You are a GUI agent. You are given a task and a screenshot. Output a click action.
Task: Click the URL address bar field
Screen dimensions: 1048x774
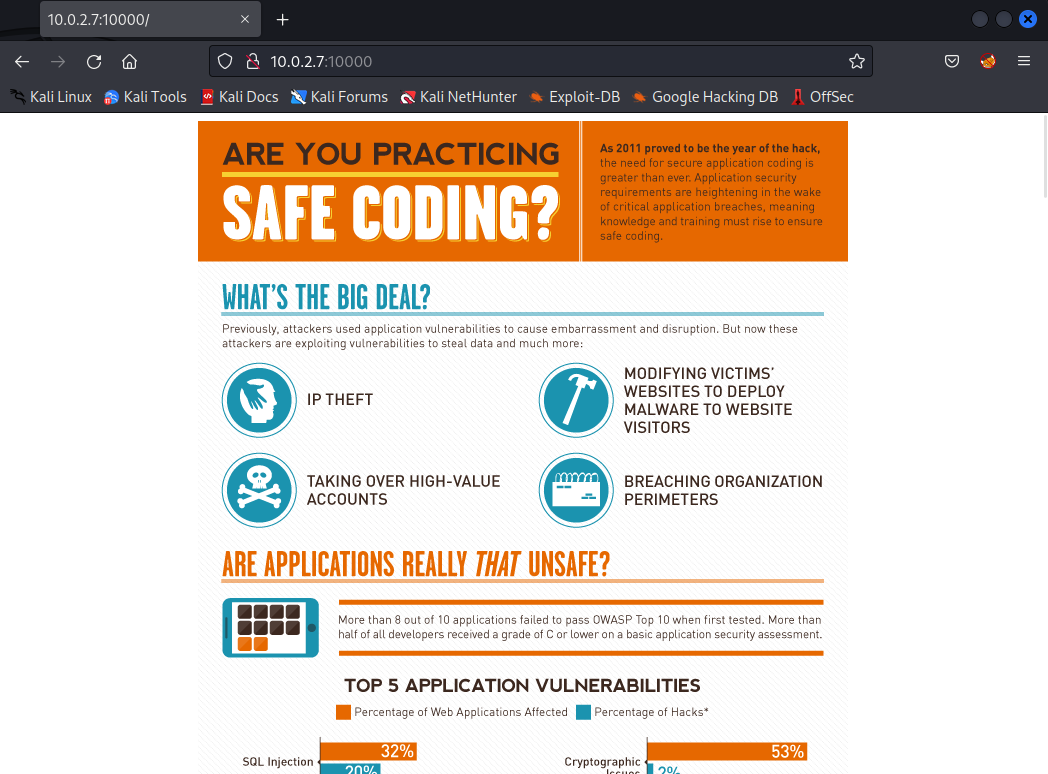pos(550,61)
